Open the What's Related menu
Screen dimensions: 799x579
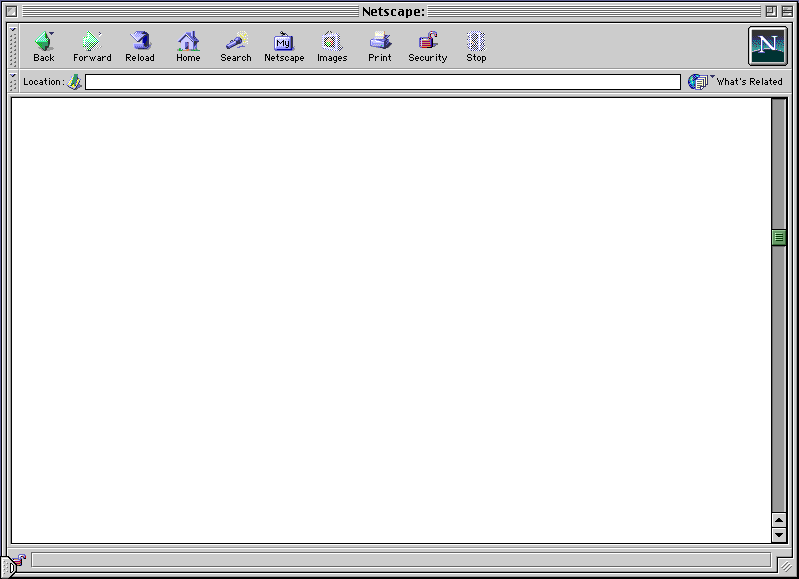tap(735, 82)
